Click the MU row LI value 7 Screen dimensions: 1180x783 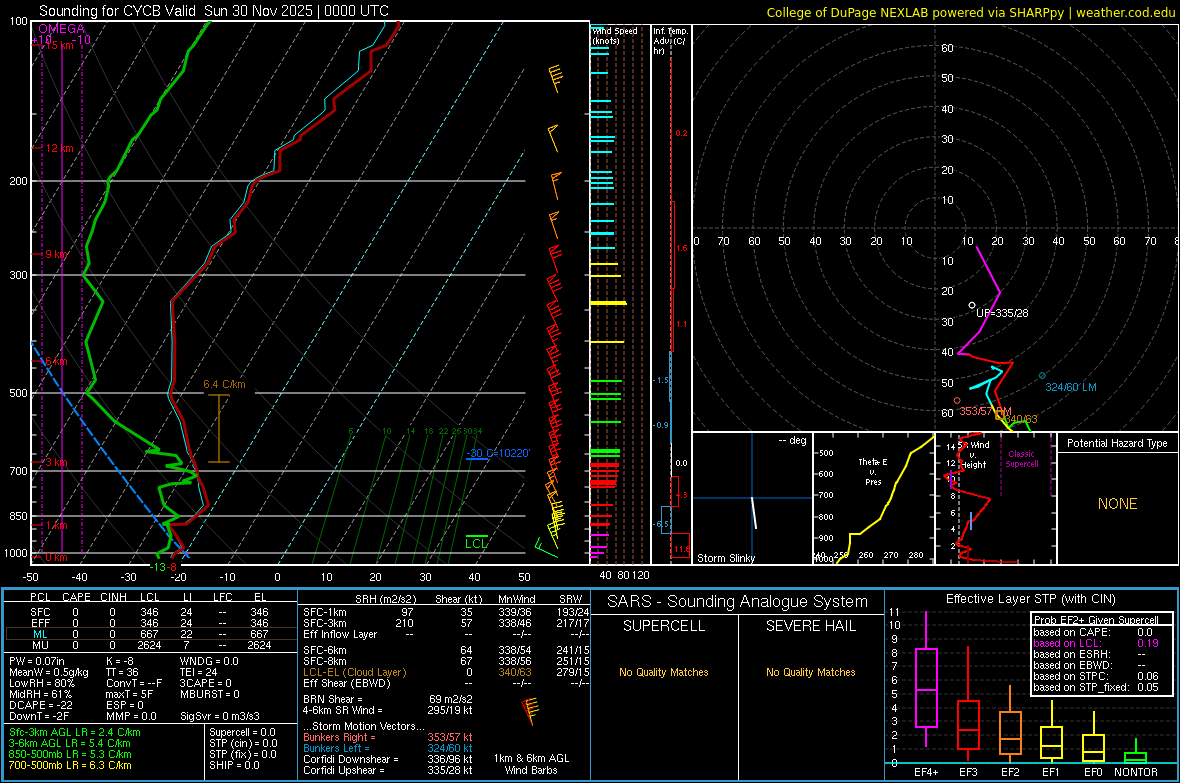point(186,645)
